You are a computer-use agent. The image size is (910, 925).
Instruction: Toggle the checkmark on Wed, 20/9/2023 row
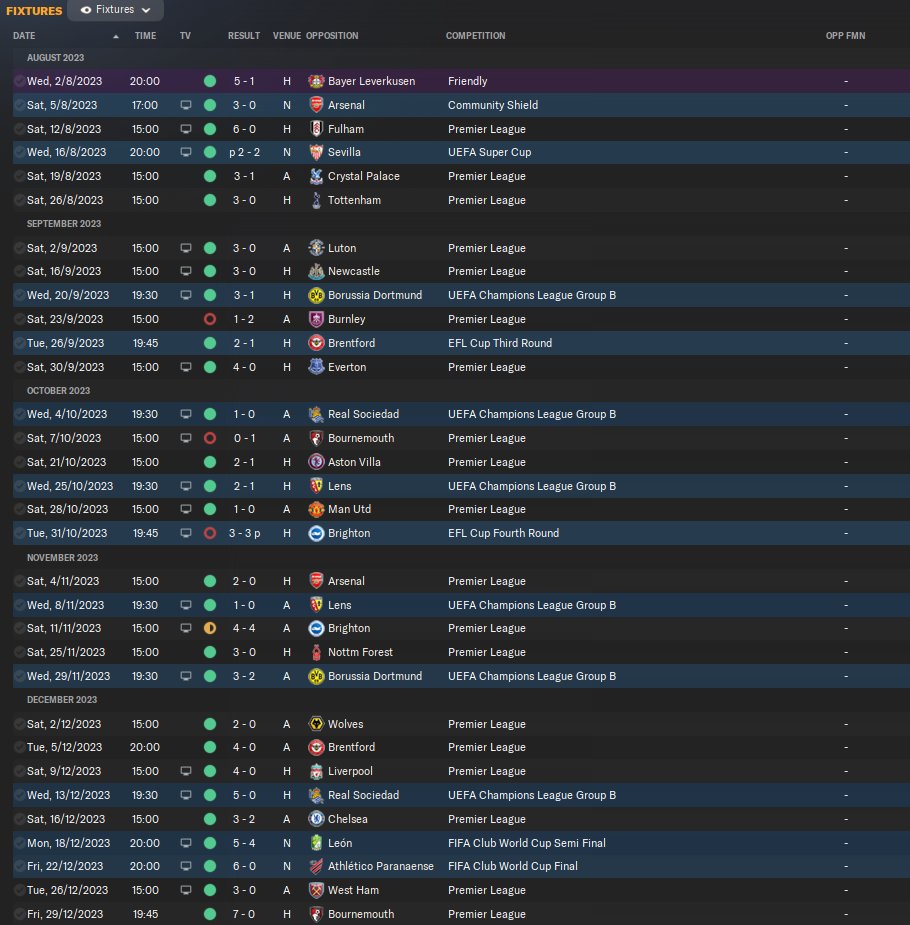[19, 295]
